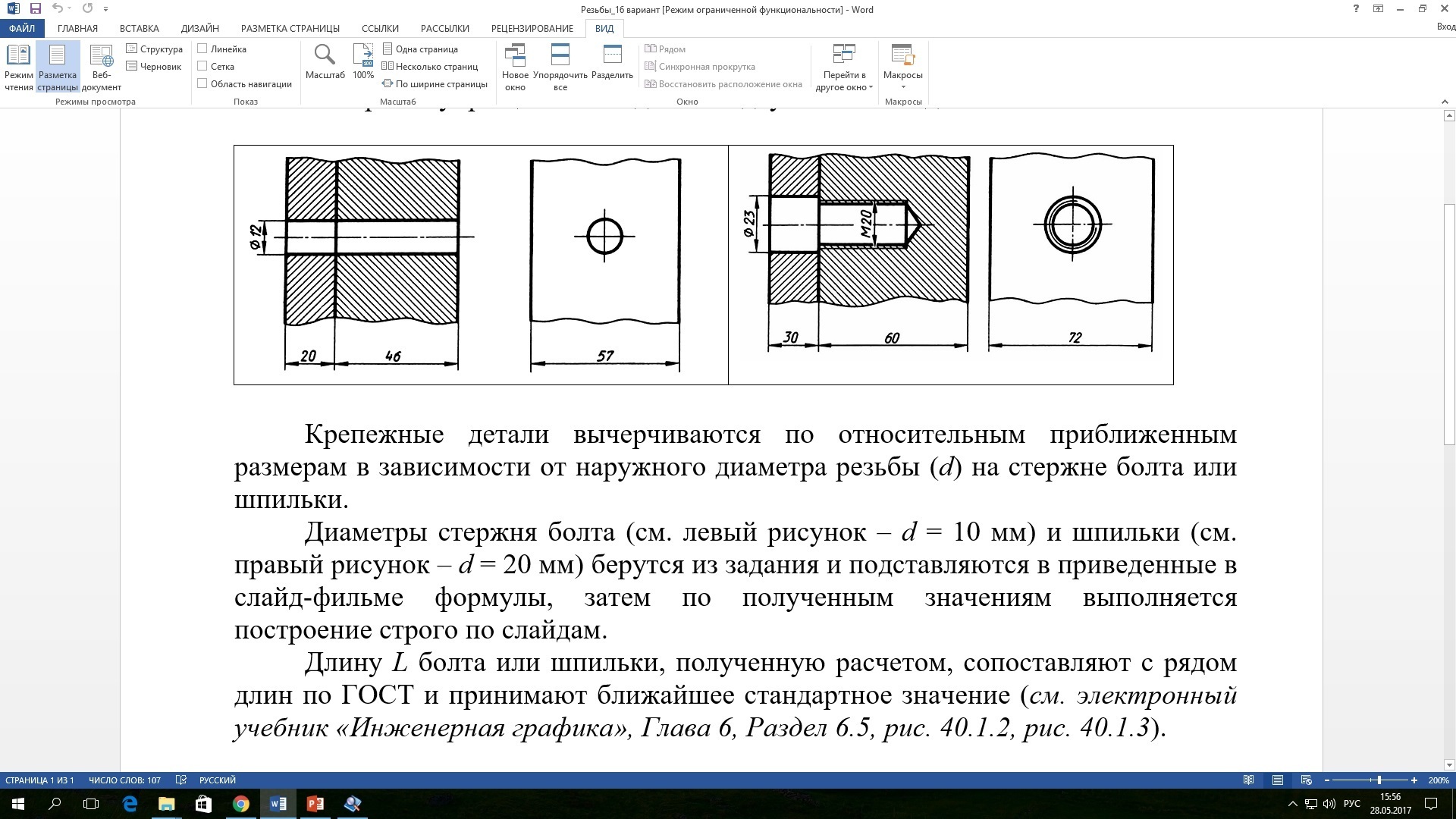Switch to РАЗМЕТКА СТРАНИЦЫ tab
The height and width of the screenshot is (819, 1456).
tap(290, 28)
